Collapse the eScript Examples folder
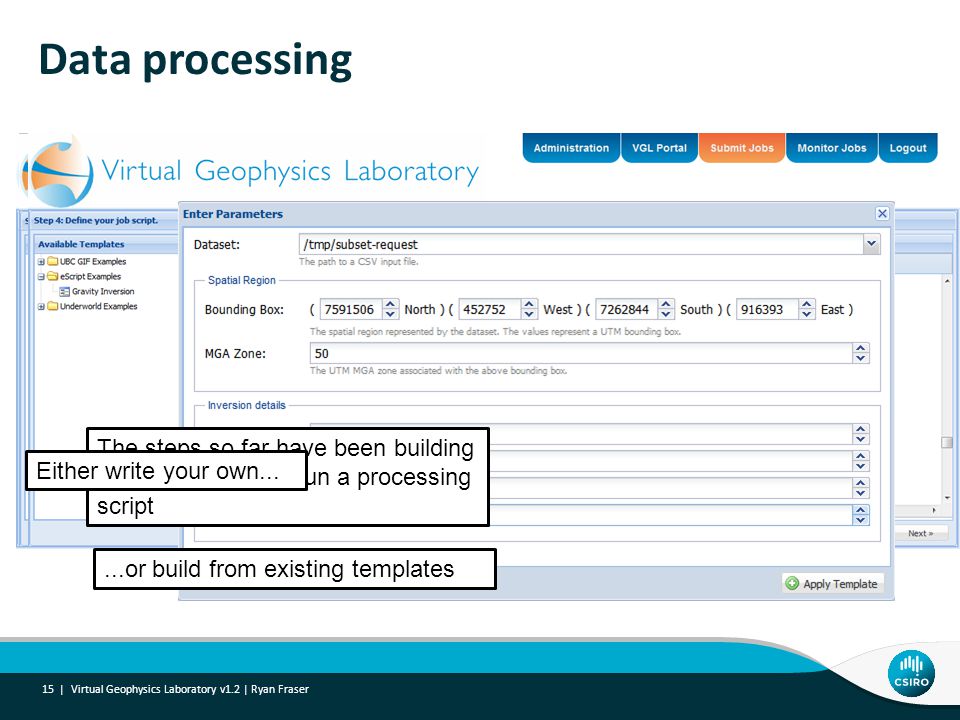The width and height of the screenshot is (960, 720). click(x=41, y=277)
